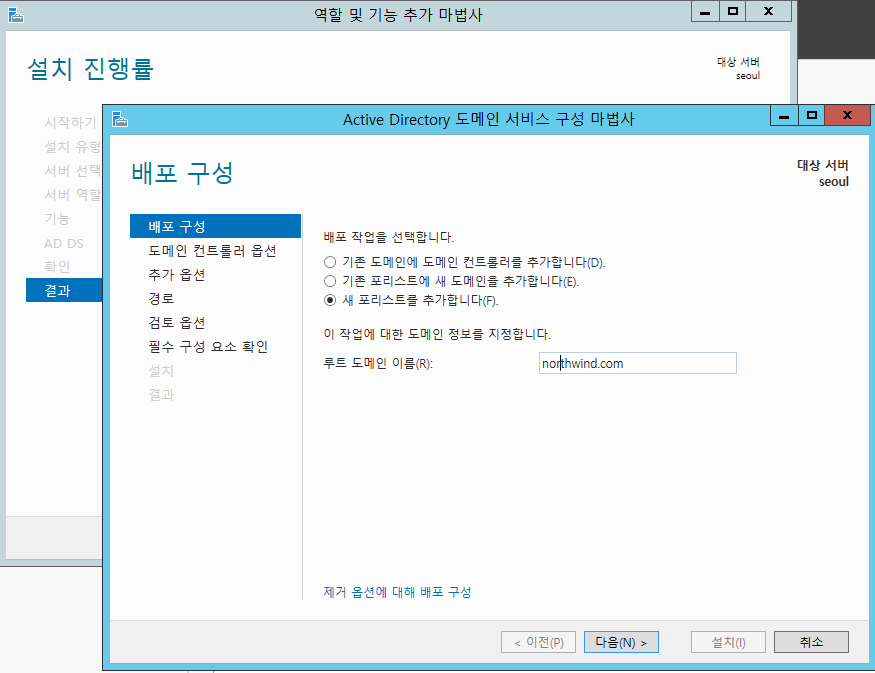Click 'seoul' target server text in AD DS wizard

(x=833, y=182)
